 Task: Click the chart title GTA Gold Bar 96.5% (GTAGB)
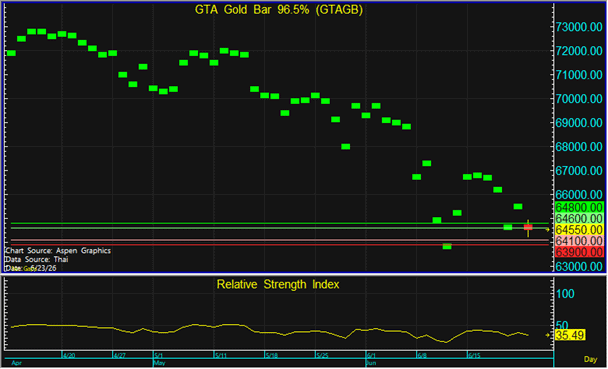click(x=278, y=10)
